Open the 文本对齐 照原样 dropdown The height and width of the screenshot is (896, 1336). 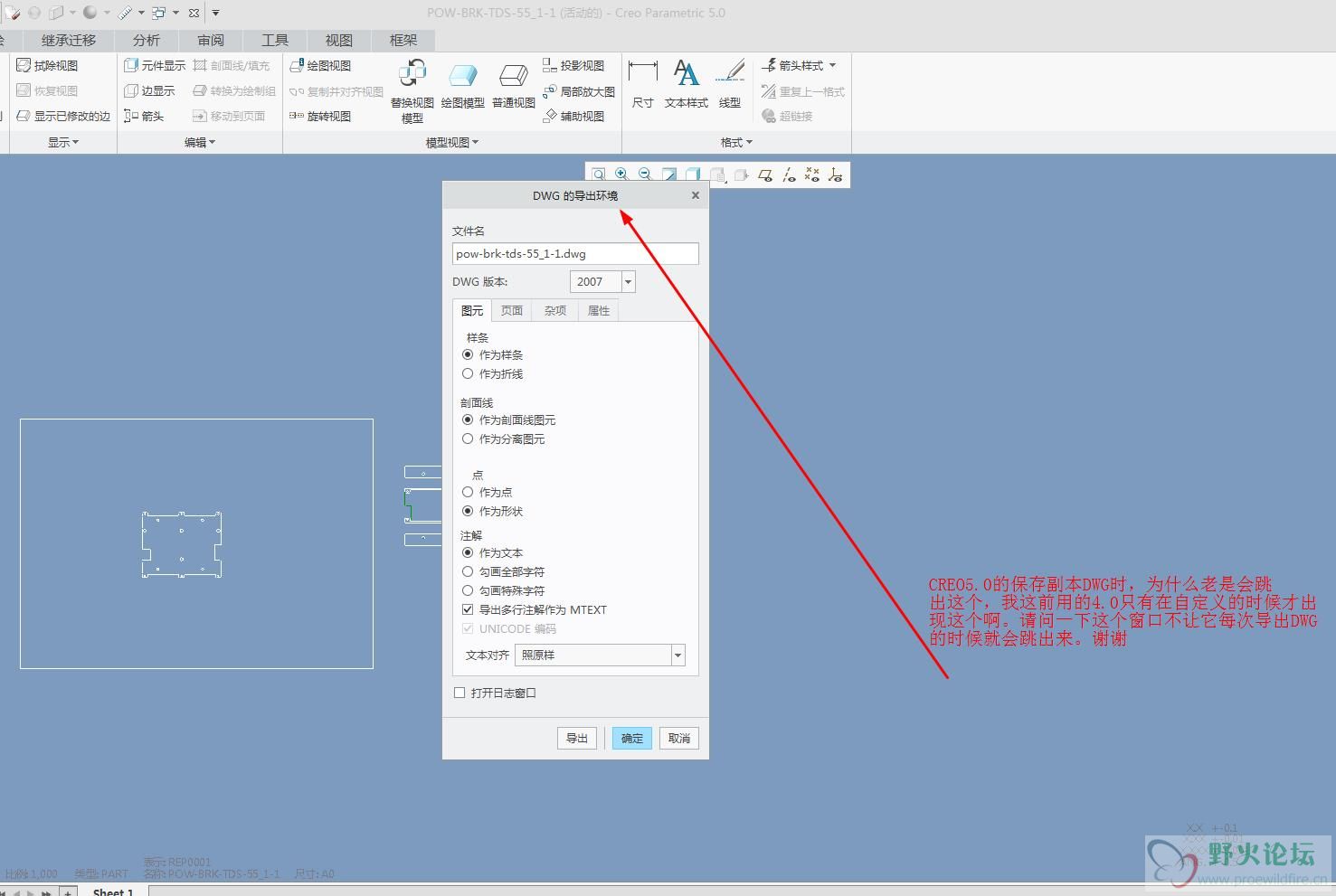[678, 655]
